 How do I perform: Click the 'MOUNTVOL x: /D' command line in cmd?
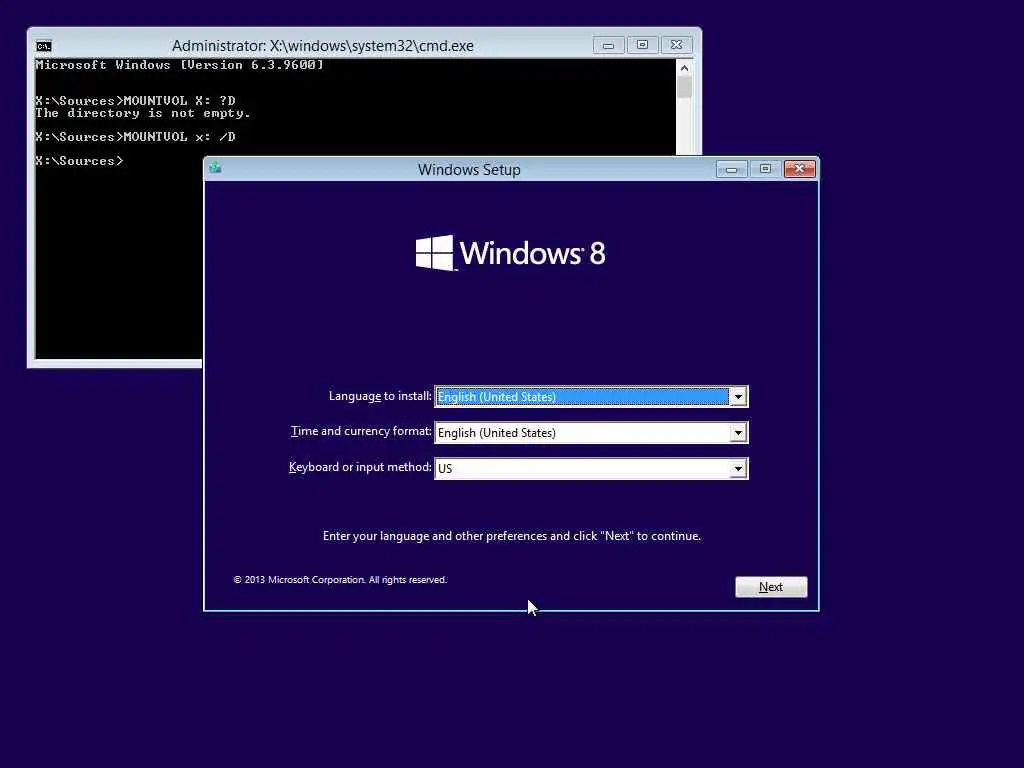[135, 136]
